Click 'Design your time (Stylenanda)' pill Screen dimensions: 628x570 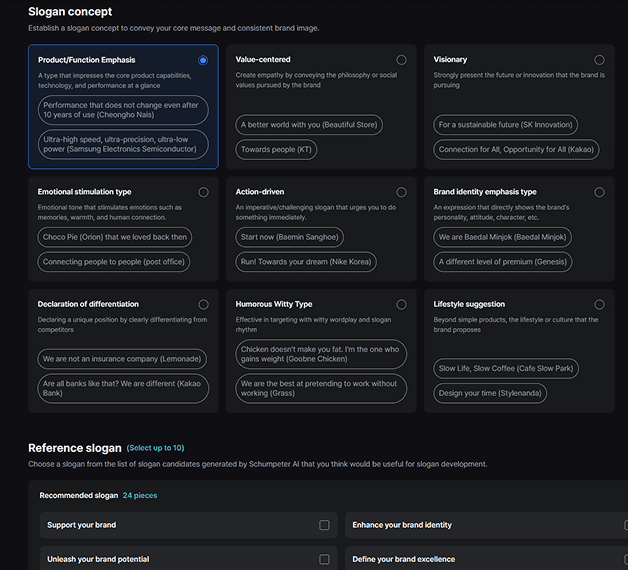tap(490, 393)
